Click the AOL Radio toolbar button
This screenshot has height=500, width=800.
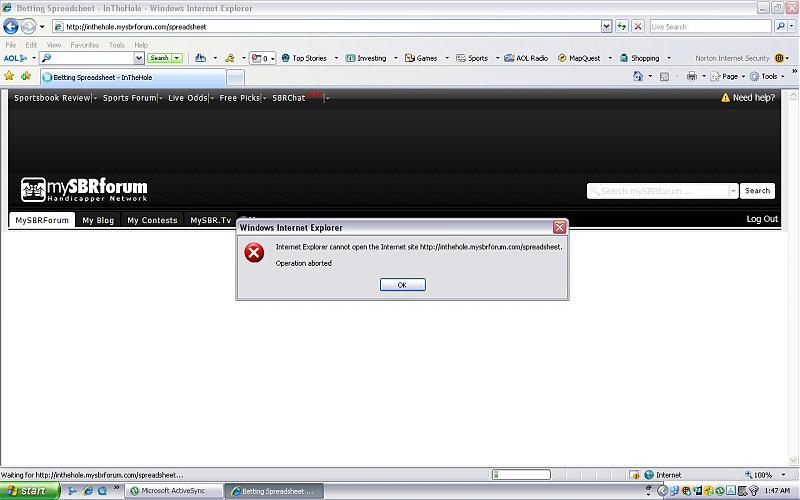coord(525,58)
